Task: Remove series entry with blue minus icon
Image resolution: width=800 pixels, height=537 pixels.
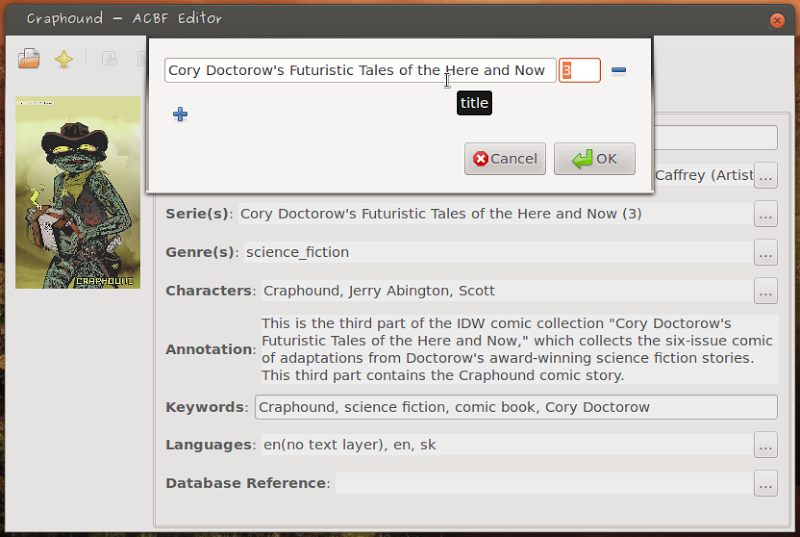Action: pyautogui.click(x=618, y=70)
